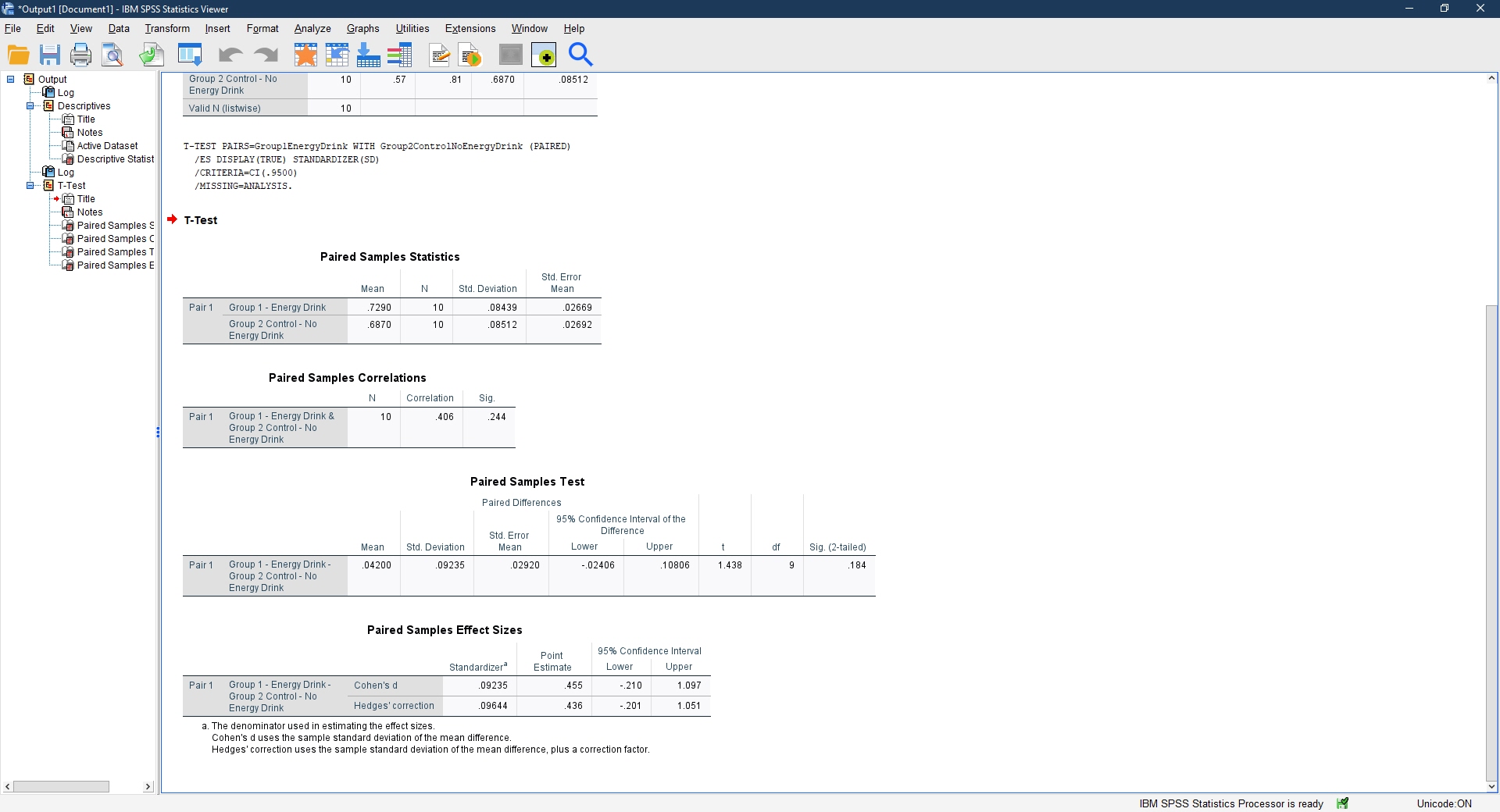Select Paired Samples Correlations outline item
This screenshot has width=1500, height=812.
click(116, 238)
